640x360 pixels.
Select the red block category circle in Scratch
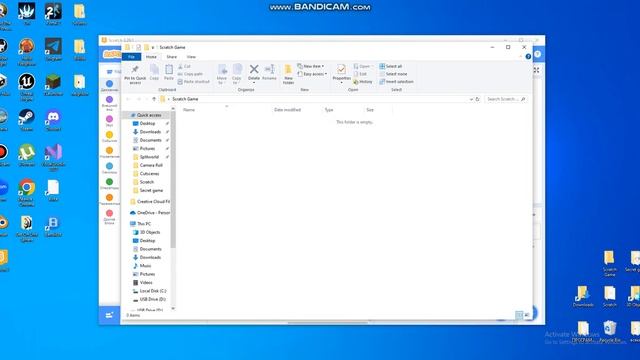109,213
